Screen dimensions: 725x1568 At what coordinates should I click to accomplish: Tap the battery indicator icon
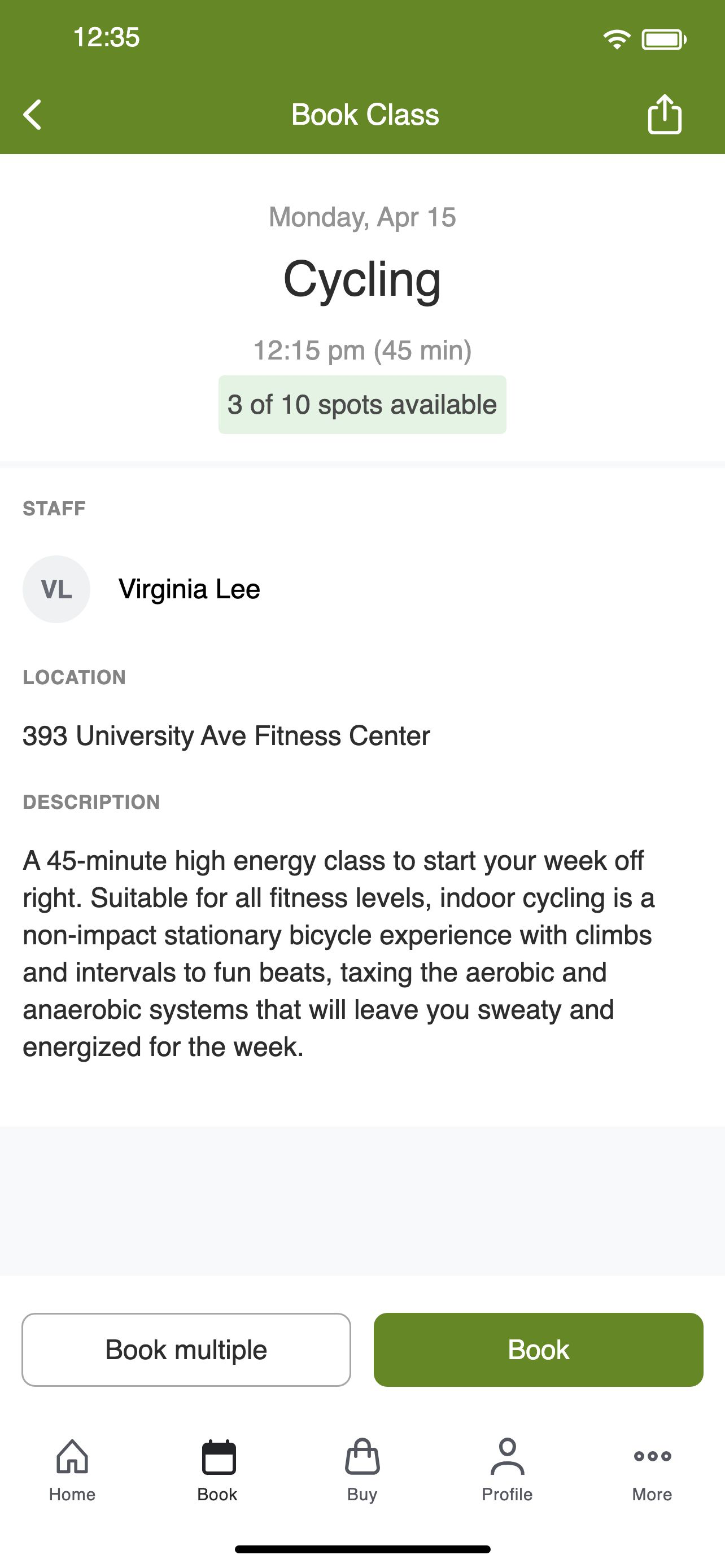point(664,40)
